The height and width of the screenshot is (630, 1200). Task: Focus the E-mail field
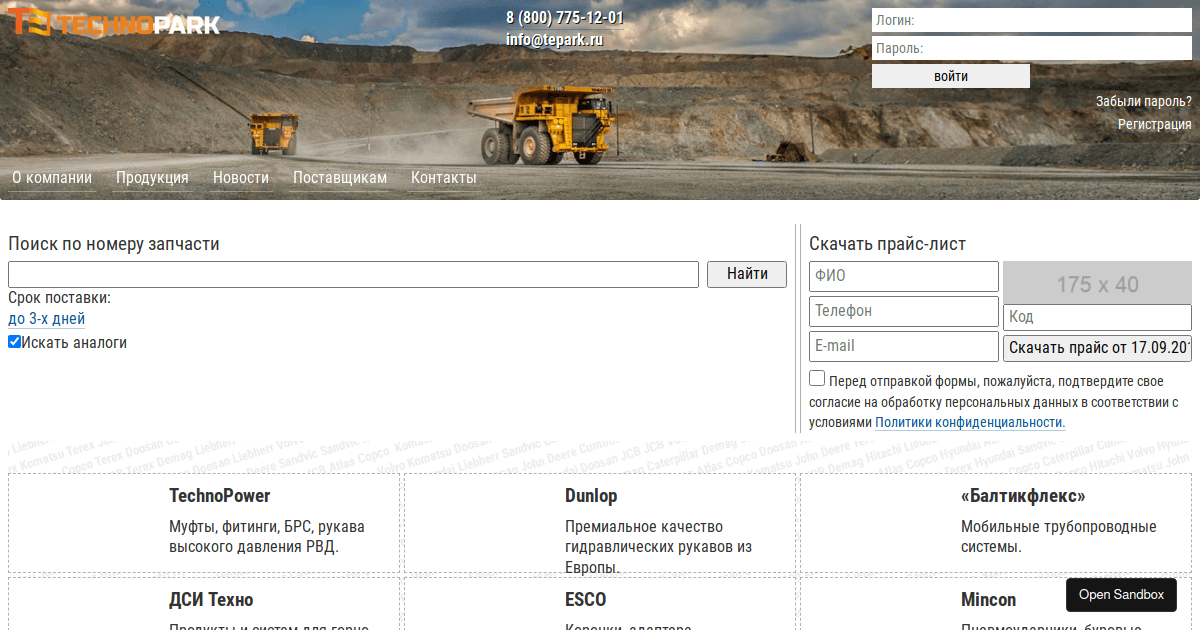coord(904,346)
